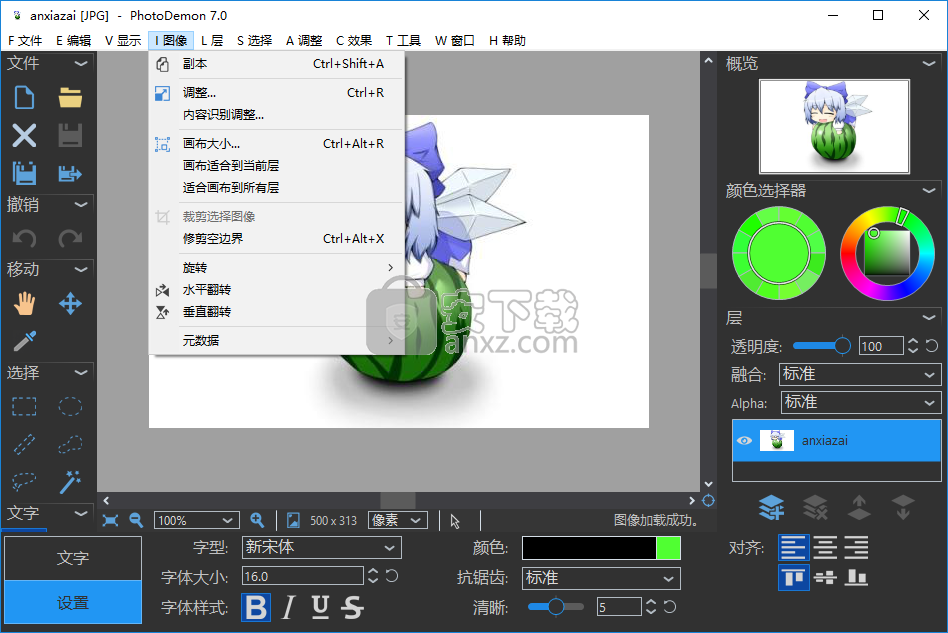Image resolution: width=948 pixels, height=633 pixels.
Task: Expand the 旋转 submenu
Action: [276, 267]
